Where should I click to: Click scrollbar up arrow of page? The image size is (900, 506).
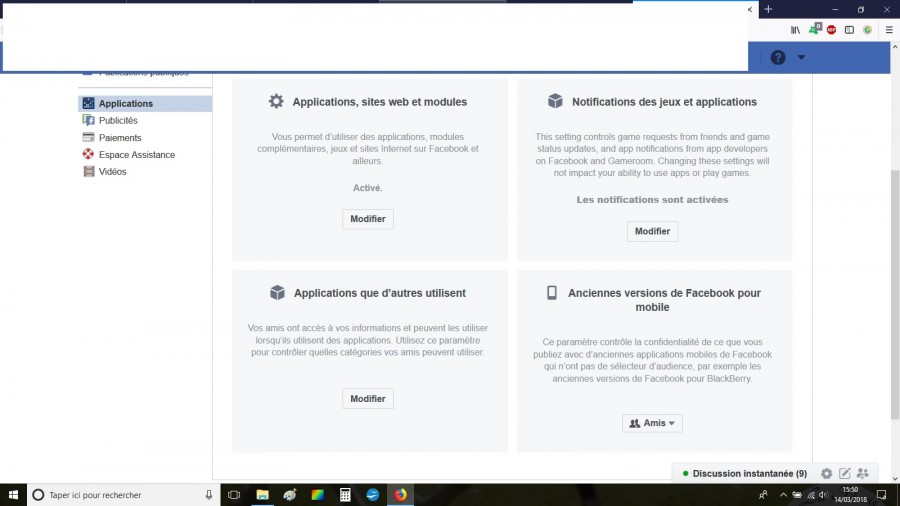coord(895,47)
